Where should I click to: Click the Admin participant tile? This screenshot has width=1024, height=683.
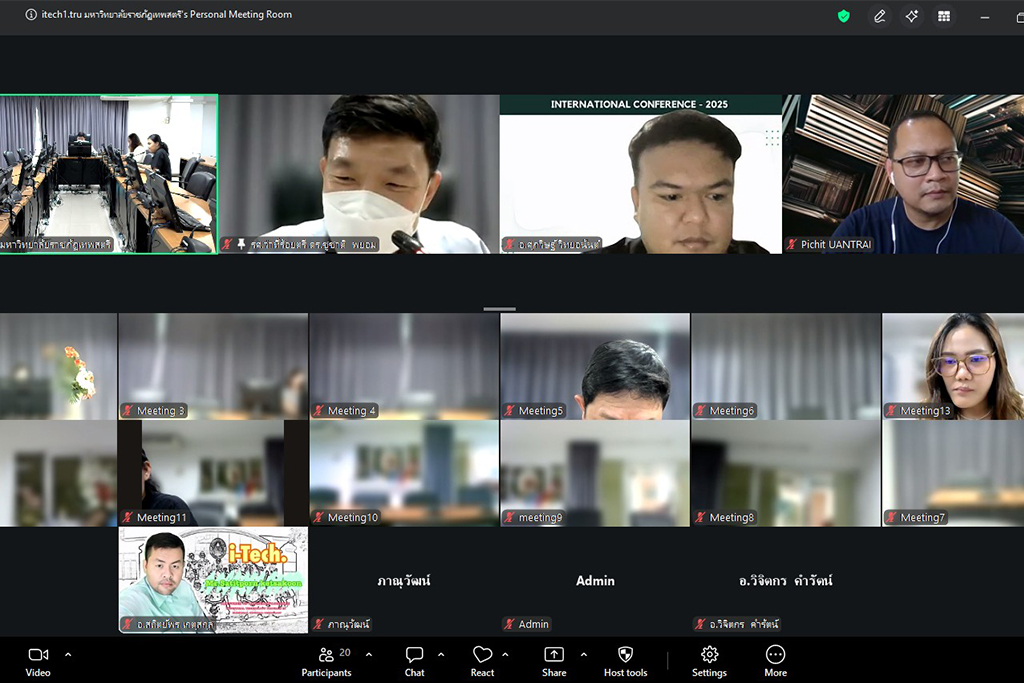point(595,581)
